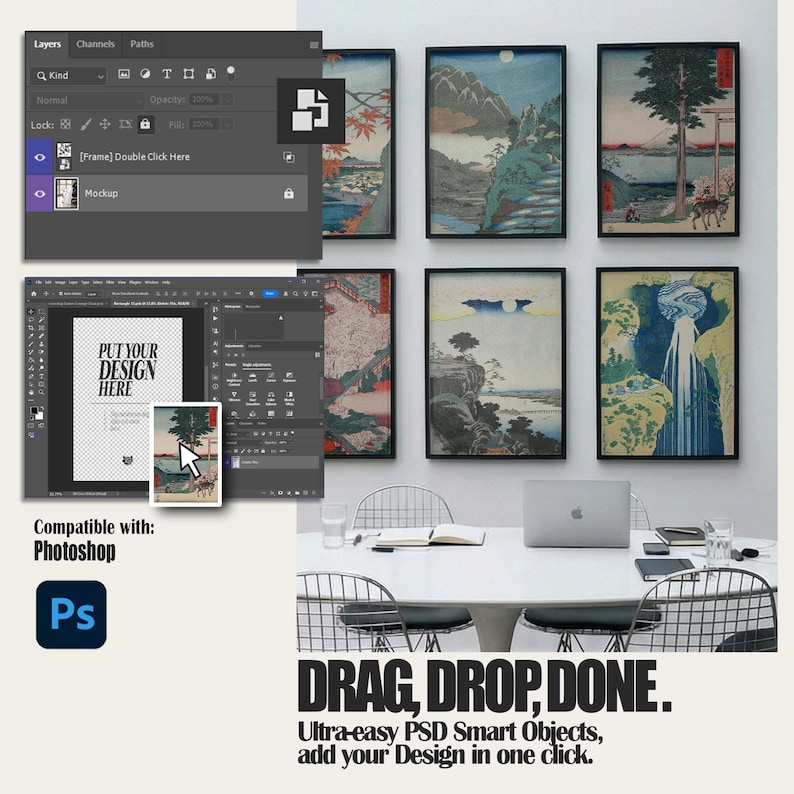Add a Curves adjustment in small window
This screenshot has width=794, height=794.
click(271, 377)
